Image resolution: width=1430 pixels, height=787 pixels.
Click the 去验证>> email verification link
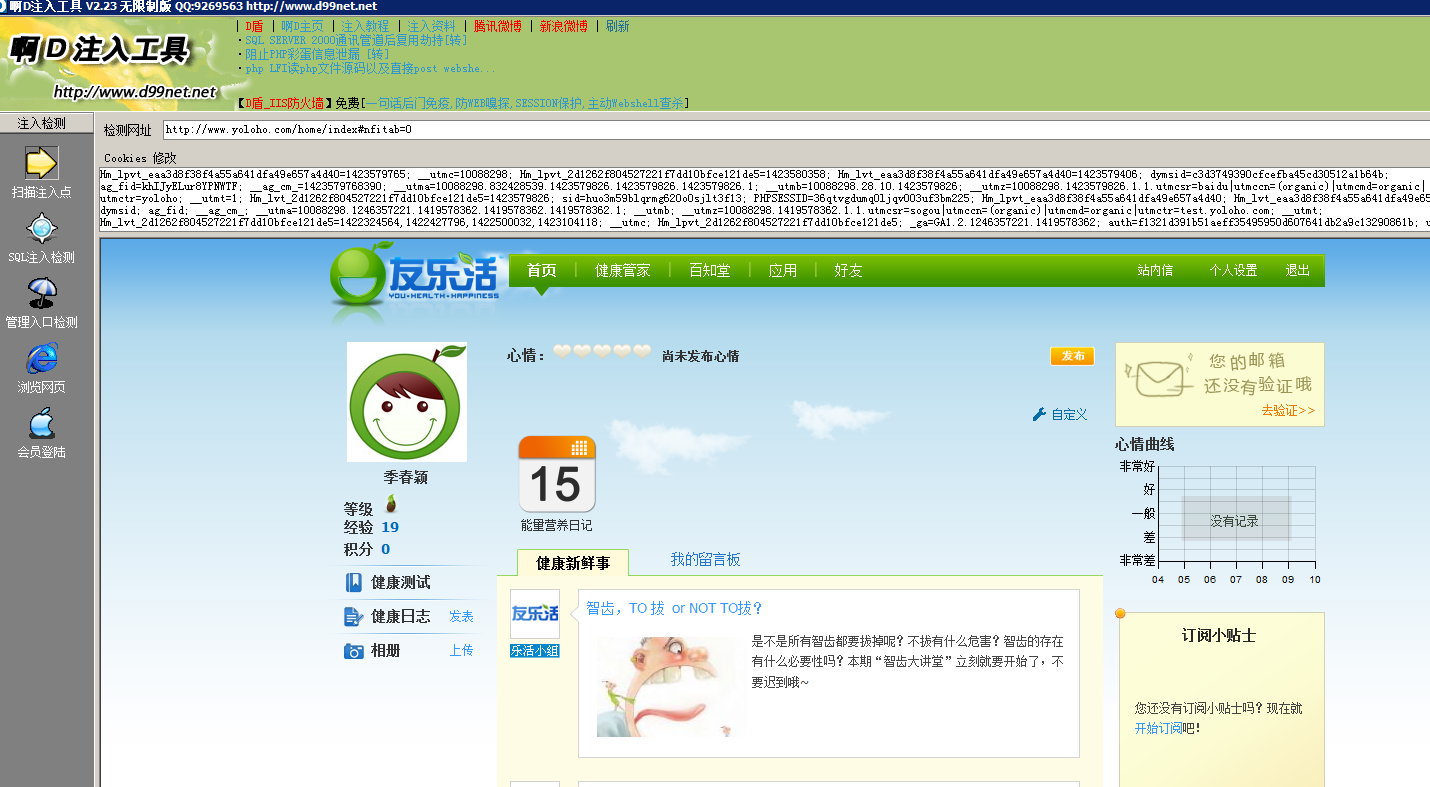pos(1288,410)
